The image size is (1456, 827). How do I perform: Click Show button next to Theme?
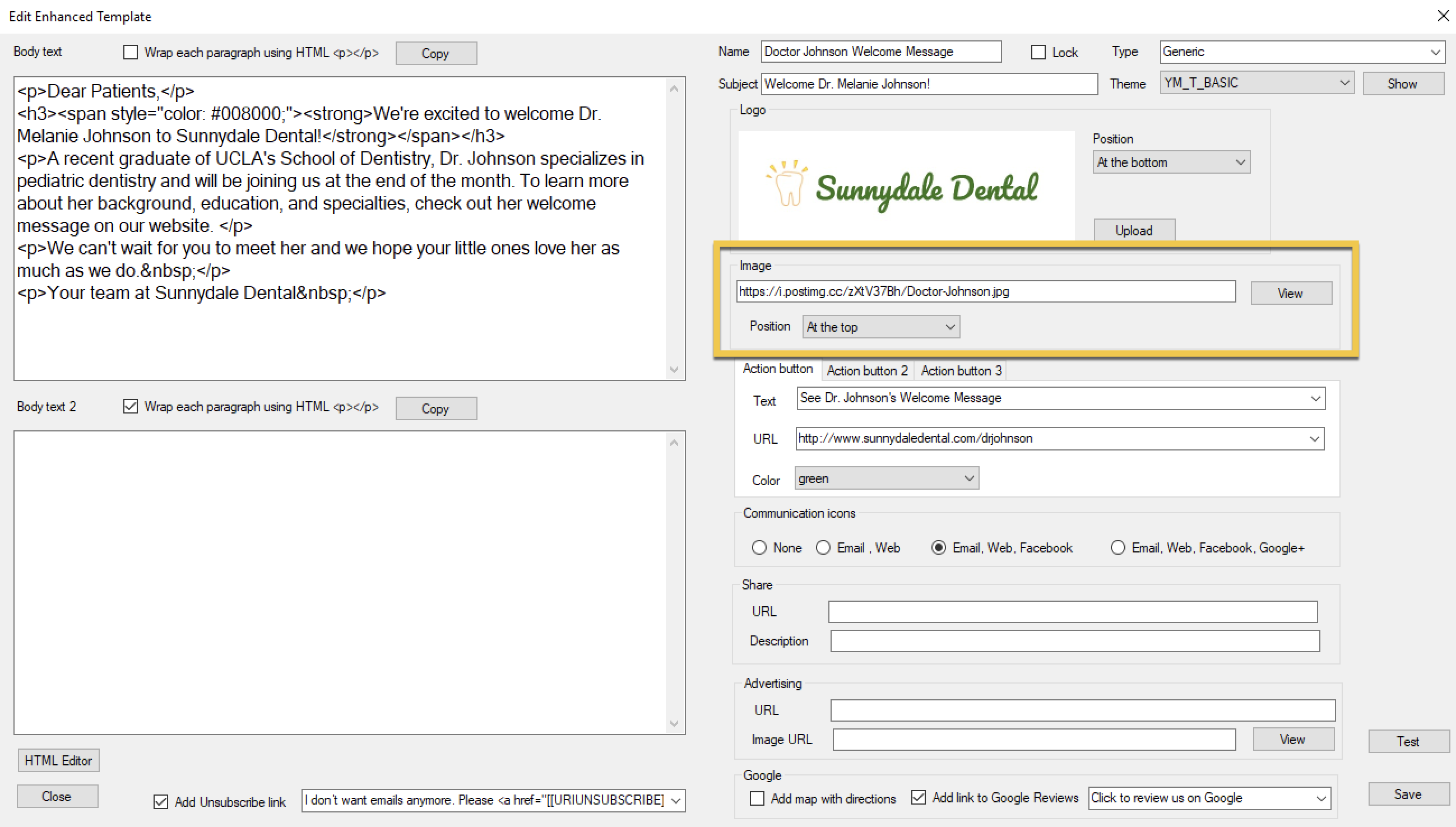click(x=1403, y=83)
